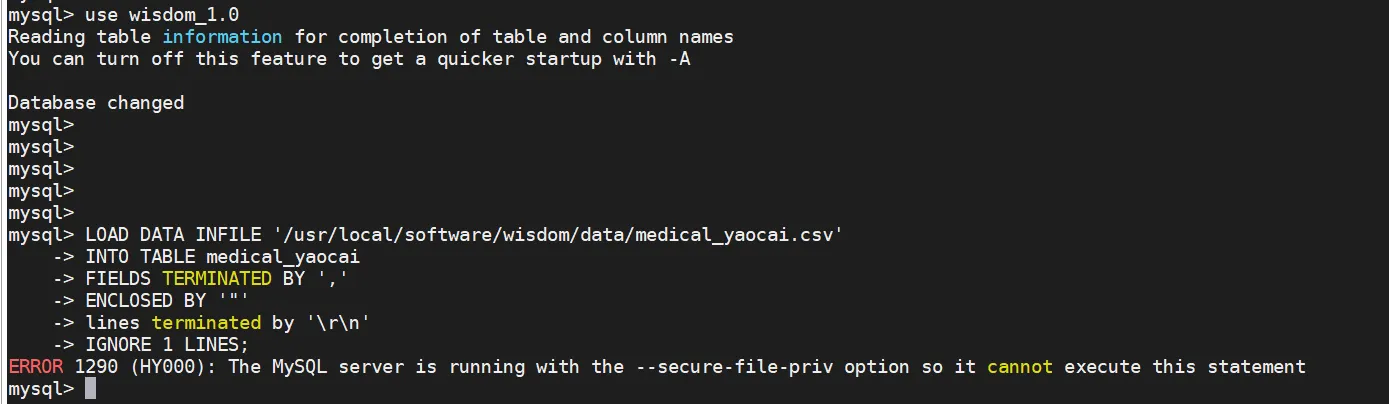This screenshot has width=1389, height=404.
Task: Click the blue word "information"
Action: click(x=223, y=37)
